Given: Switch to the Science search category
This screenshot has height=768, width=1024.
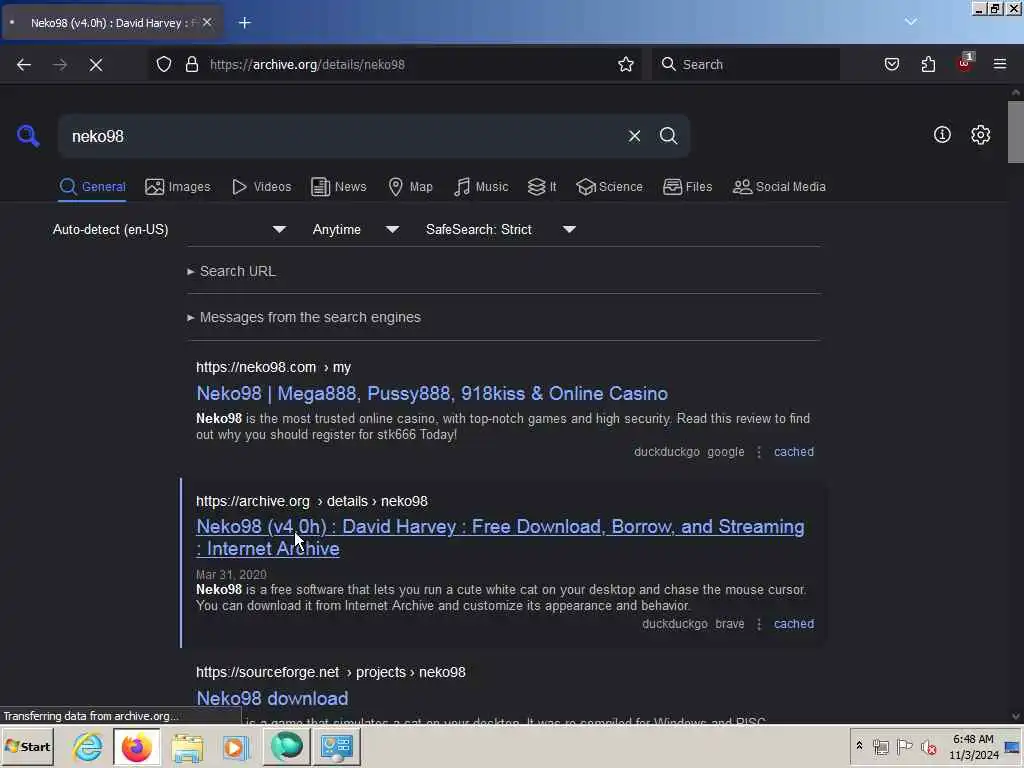Looking at the screenshot, I should [x=609, y=187].
